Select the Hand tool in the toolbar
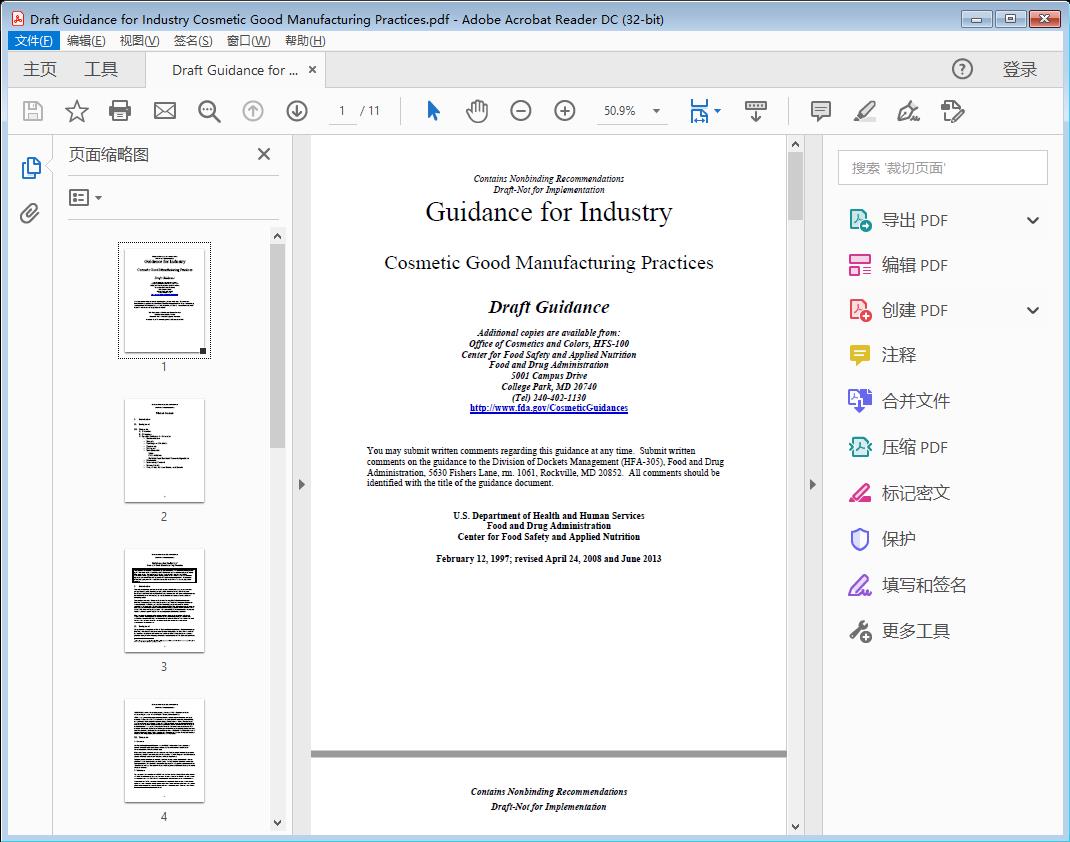Viewport: 1070px width, 842px height. click(x=477, y=111)
